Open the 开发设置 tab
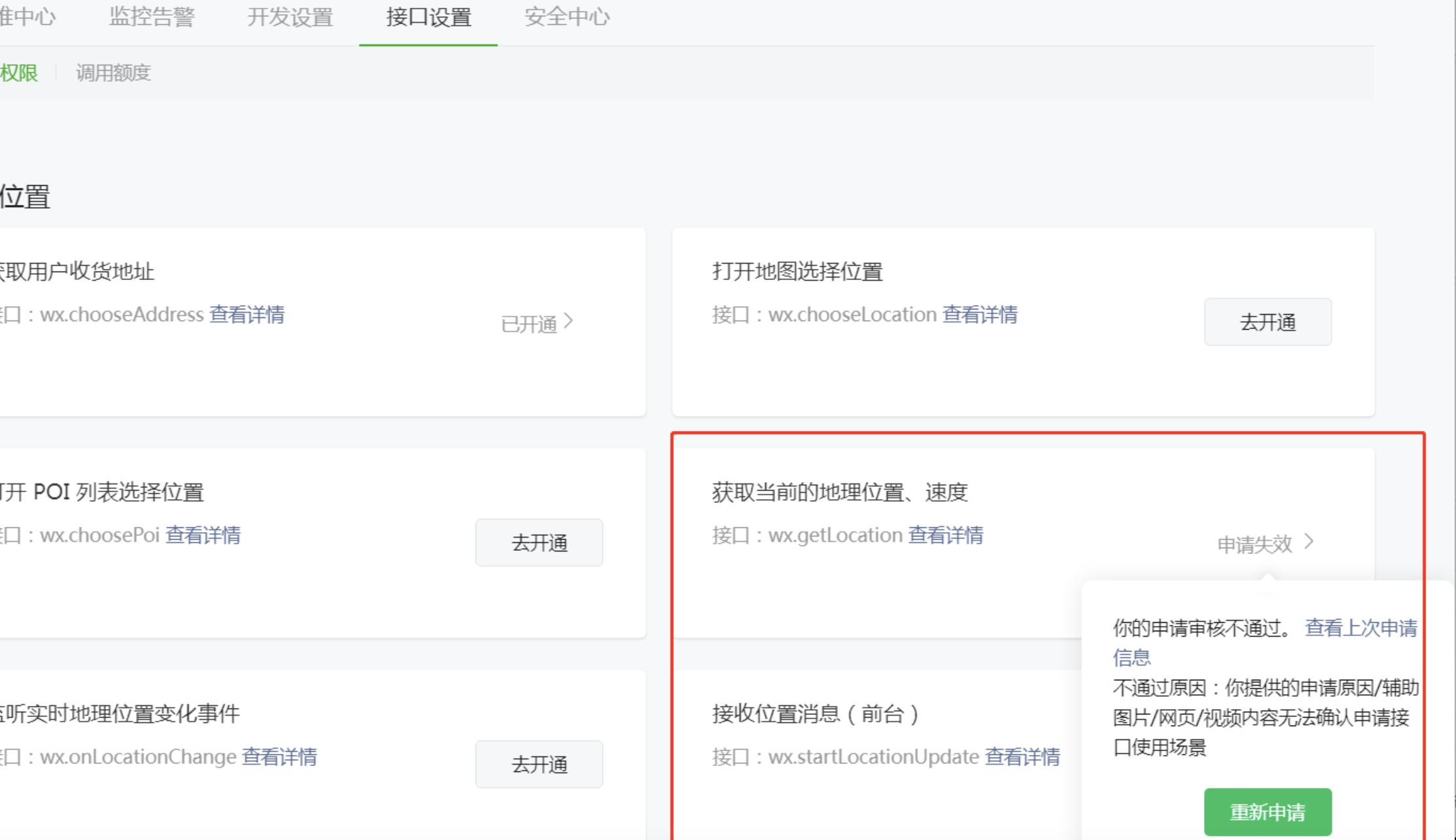This screenshot has width=1456, height=840. 290,17
